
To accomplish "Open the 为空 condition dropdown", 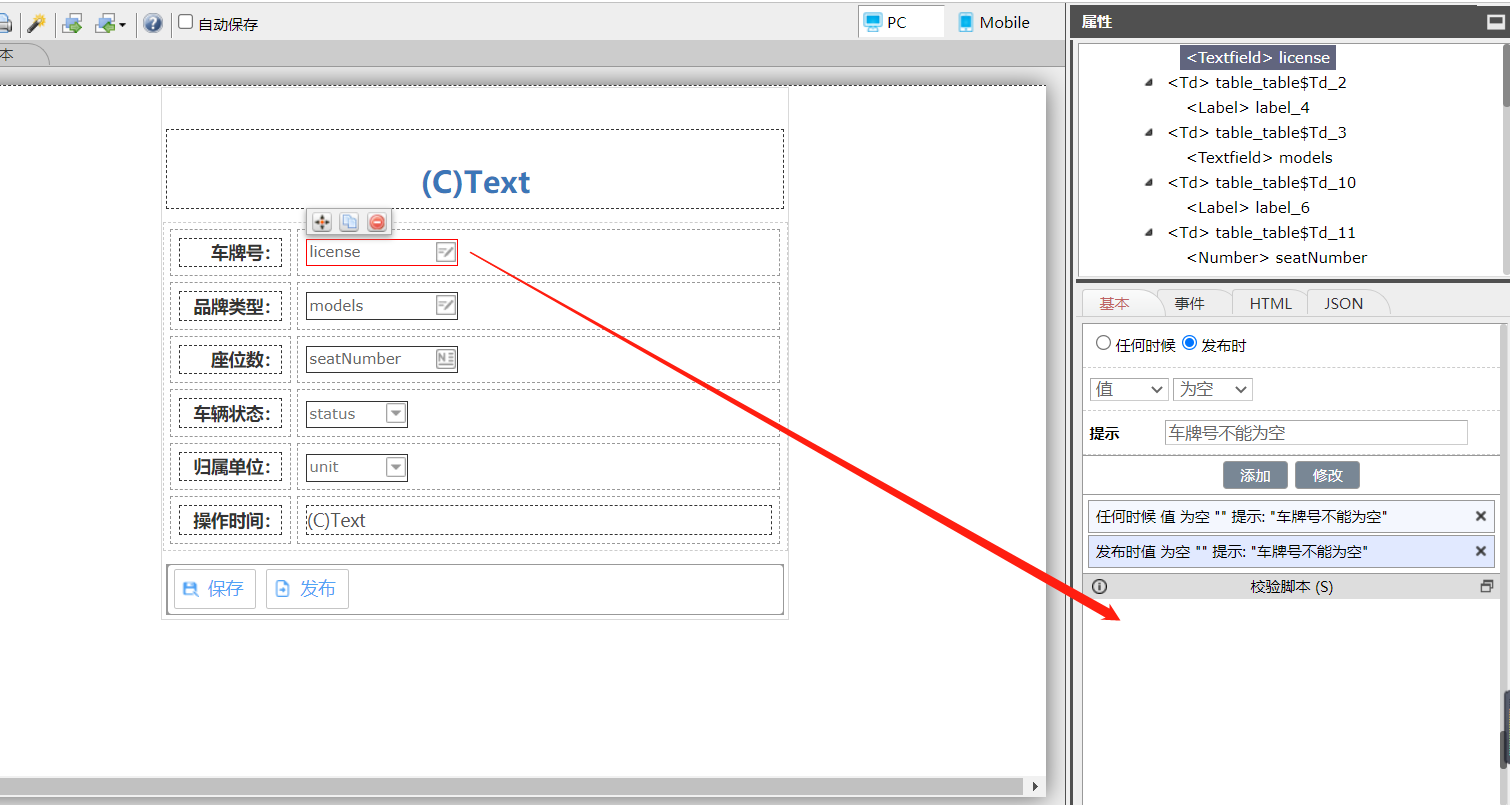I will tap(1213, 389).
